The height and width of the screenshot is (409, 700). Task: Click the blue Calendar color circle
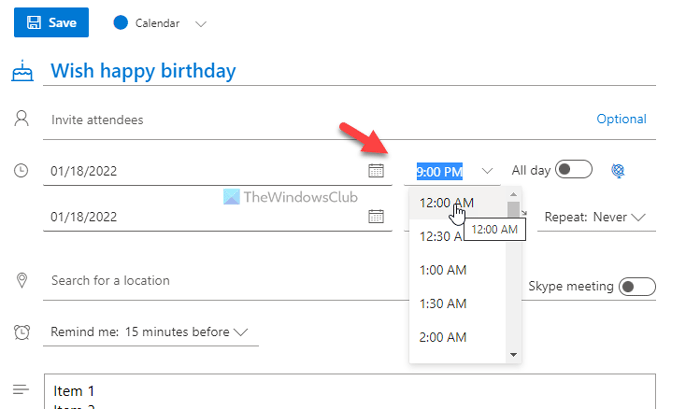pyautogui.click(x=122, y=22)
